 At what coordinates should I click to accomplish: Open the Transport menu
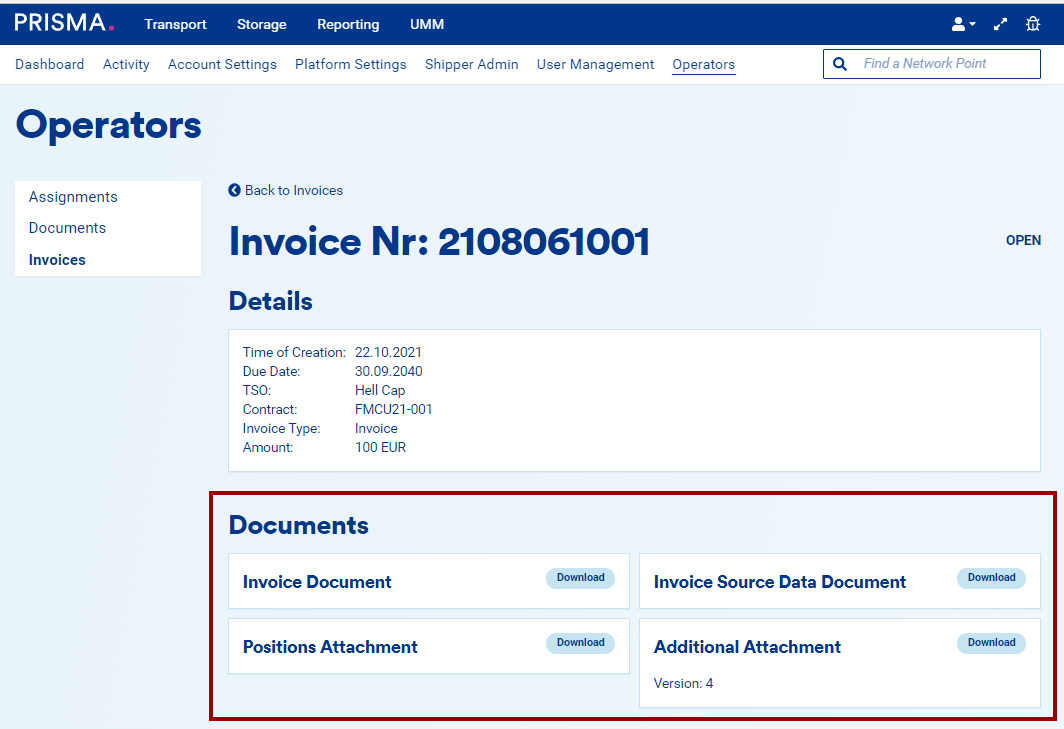tap(175, 24)
